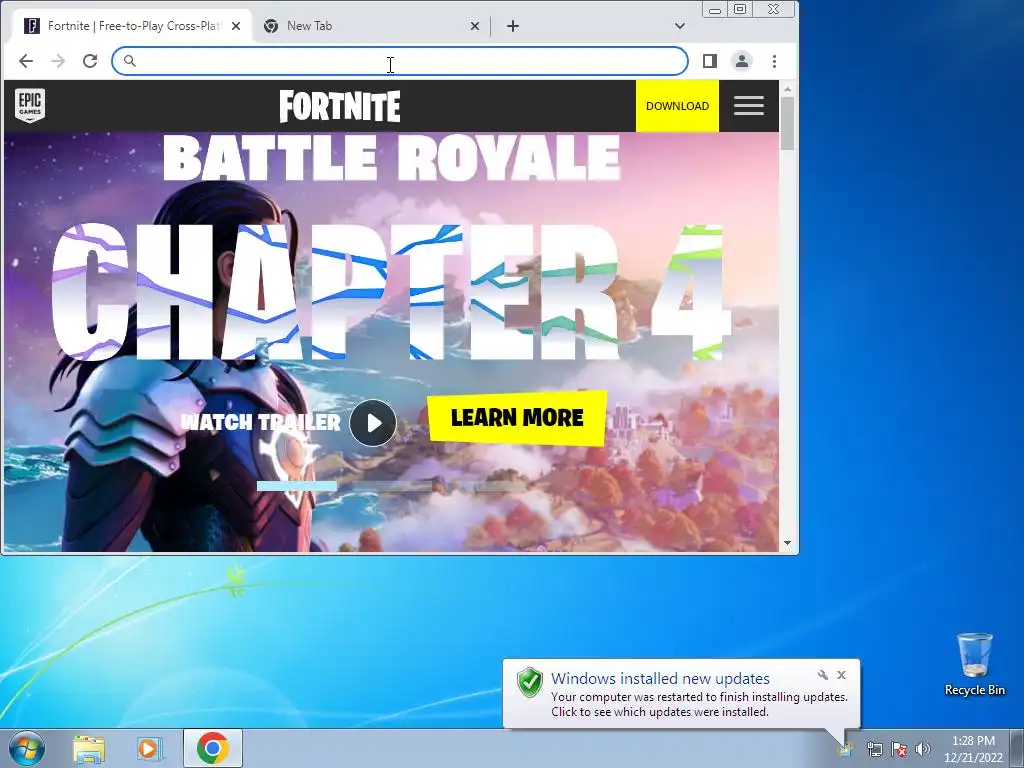Open the Fortnite hamburger menu
The image size is (1024, 768).
748,106
